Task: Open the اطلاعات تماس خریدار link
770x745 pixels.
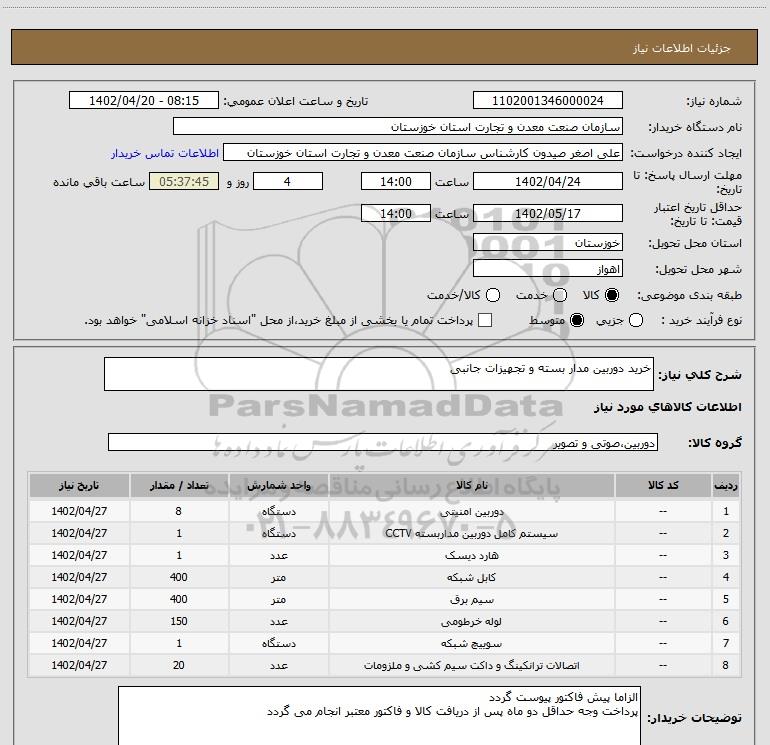Action: click(x=165, y=153)
